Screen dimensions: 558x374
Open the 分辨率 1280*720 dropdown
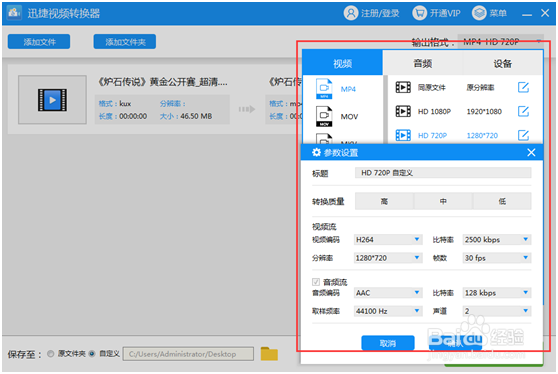tap(388, 258)
